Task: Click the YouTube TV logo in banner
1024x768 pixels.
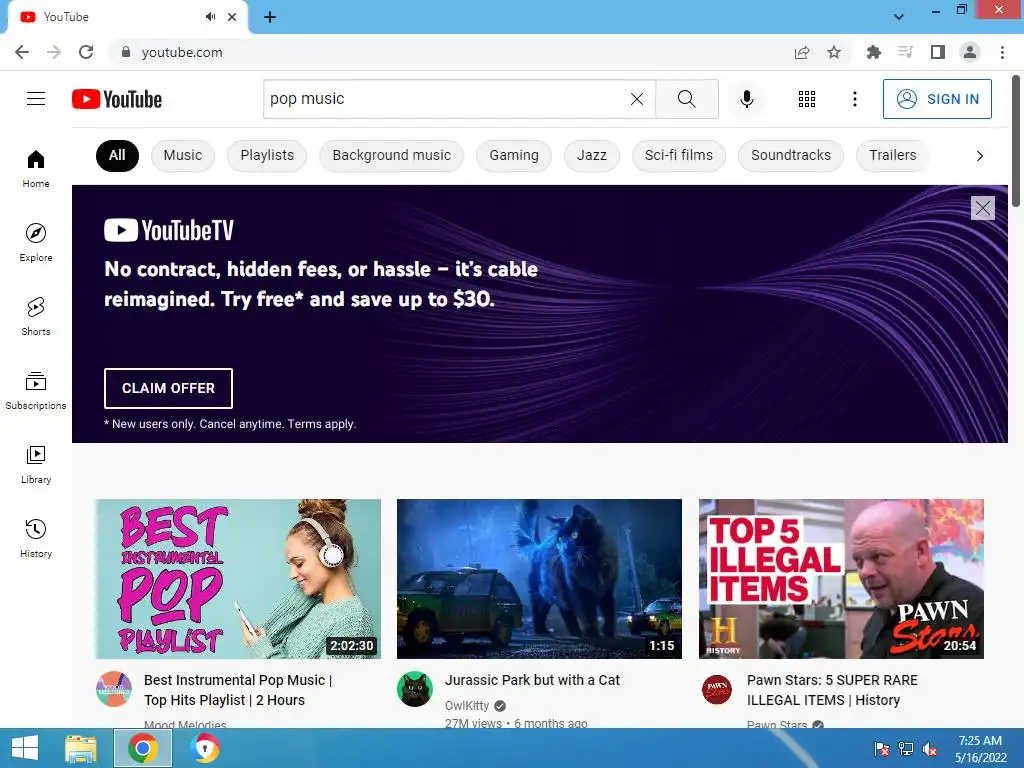Action: click(169, 230)
